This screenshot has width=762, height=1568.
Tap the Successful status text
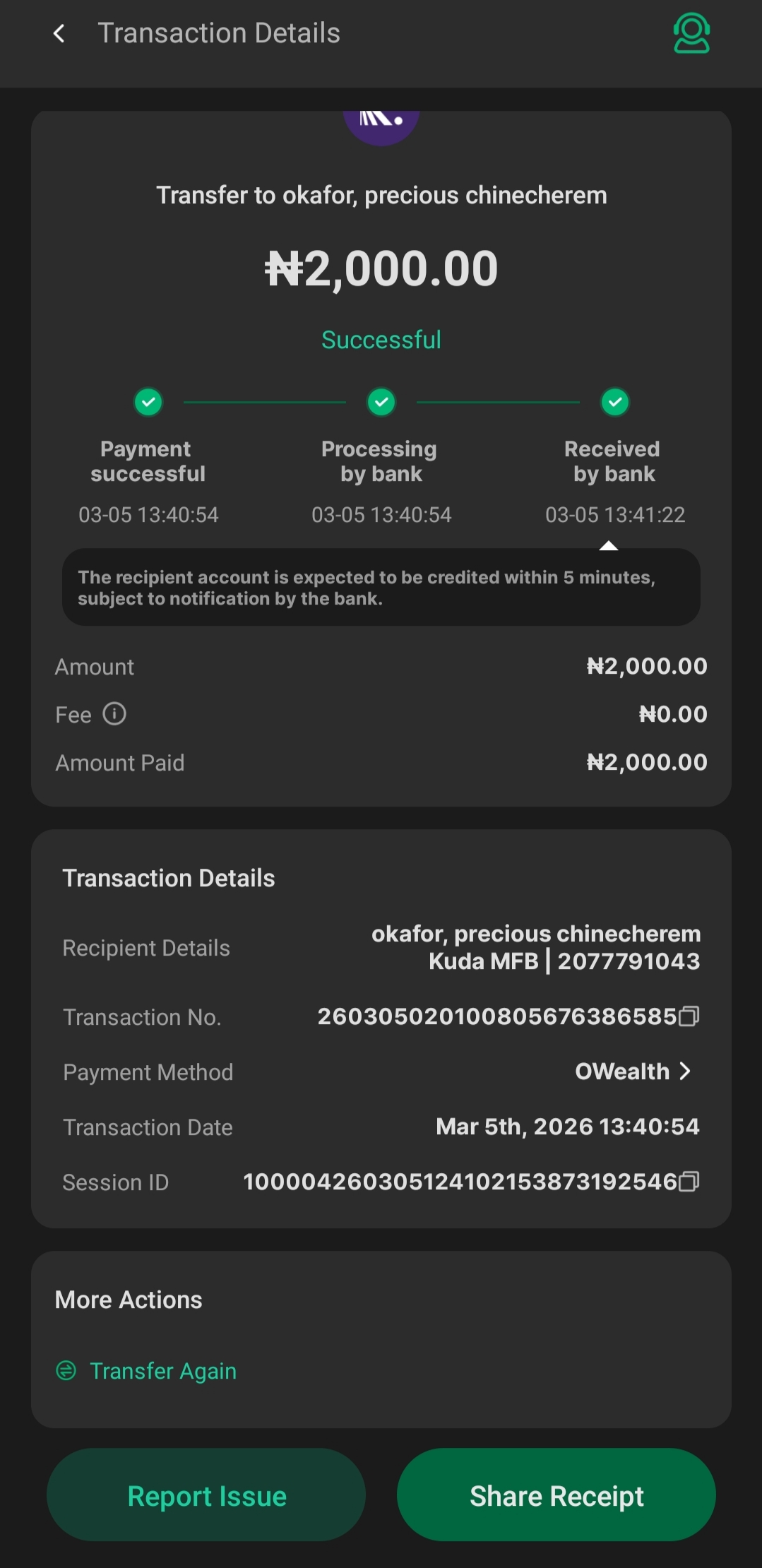coord(381,340)
